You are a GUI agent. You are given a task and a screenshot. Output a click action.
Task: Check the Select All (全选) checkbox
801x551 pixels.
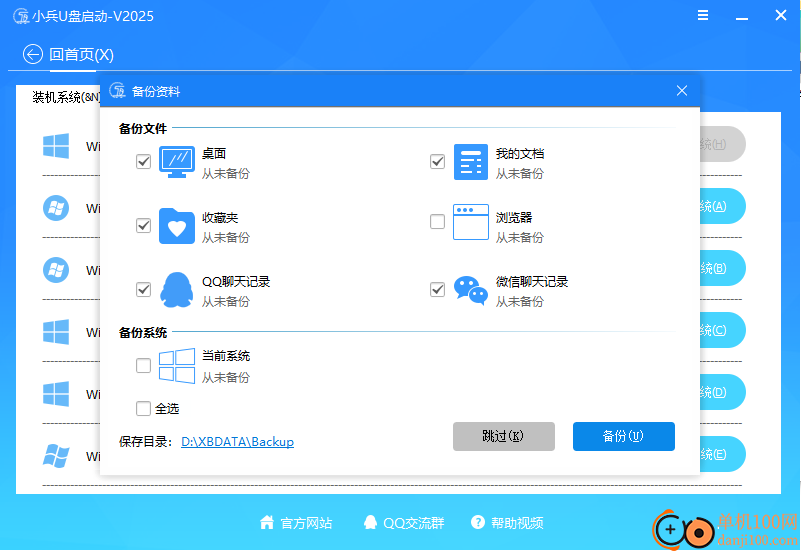click(144, 409)
